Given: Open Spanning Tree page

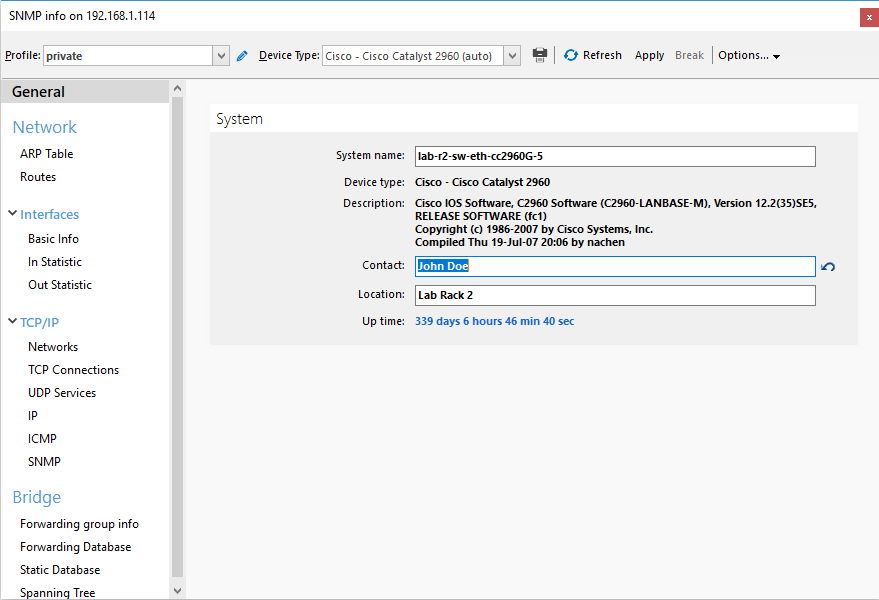Looking at the screenshot, I should click(x=57, y=593).
